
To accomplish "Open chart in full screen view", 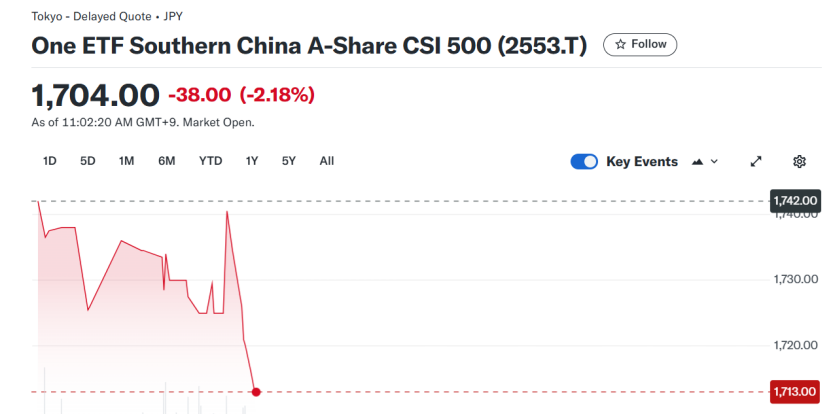I will coord(756,162).
